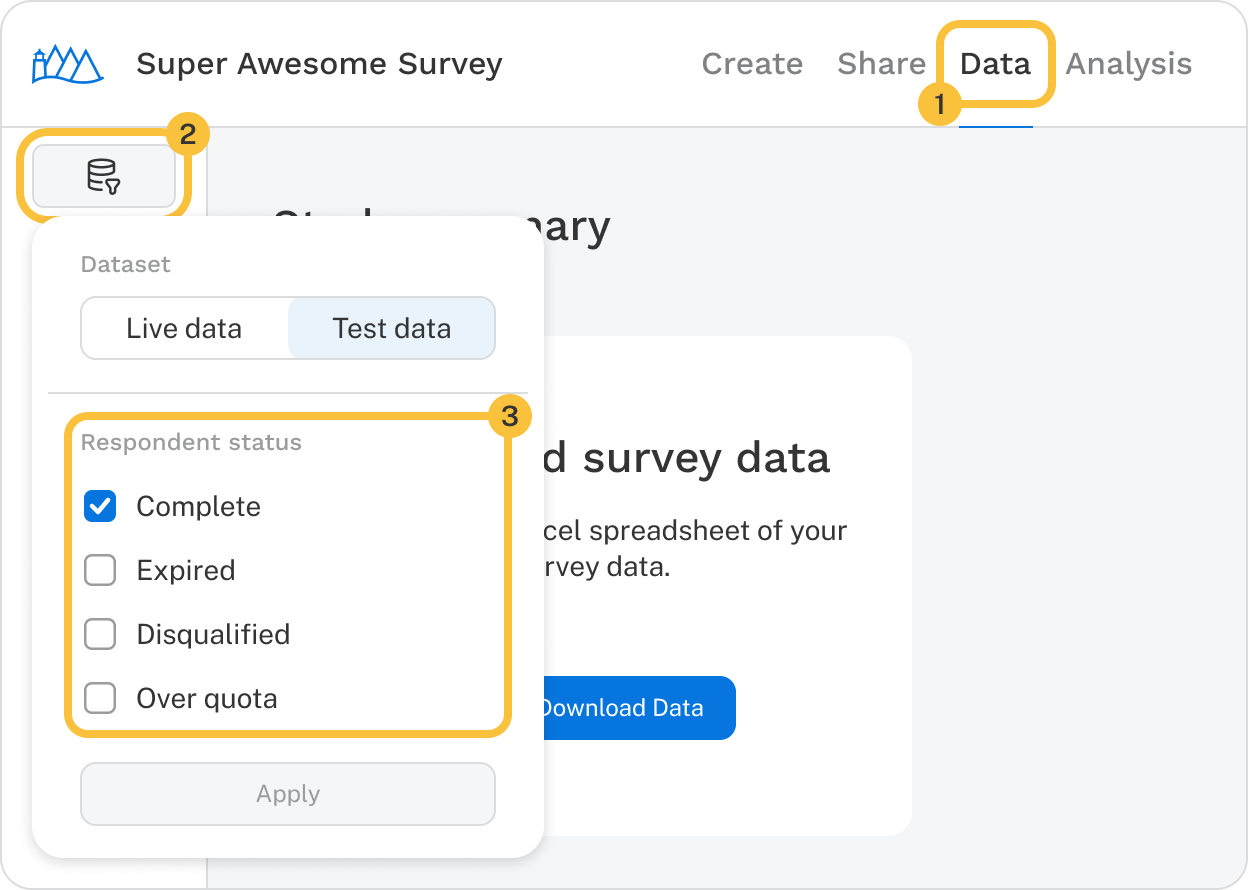Click the Super Awesome Survey title

tap(319, 64)
